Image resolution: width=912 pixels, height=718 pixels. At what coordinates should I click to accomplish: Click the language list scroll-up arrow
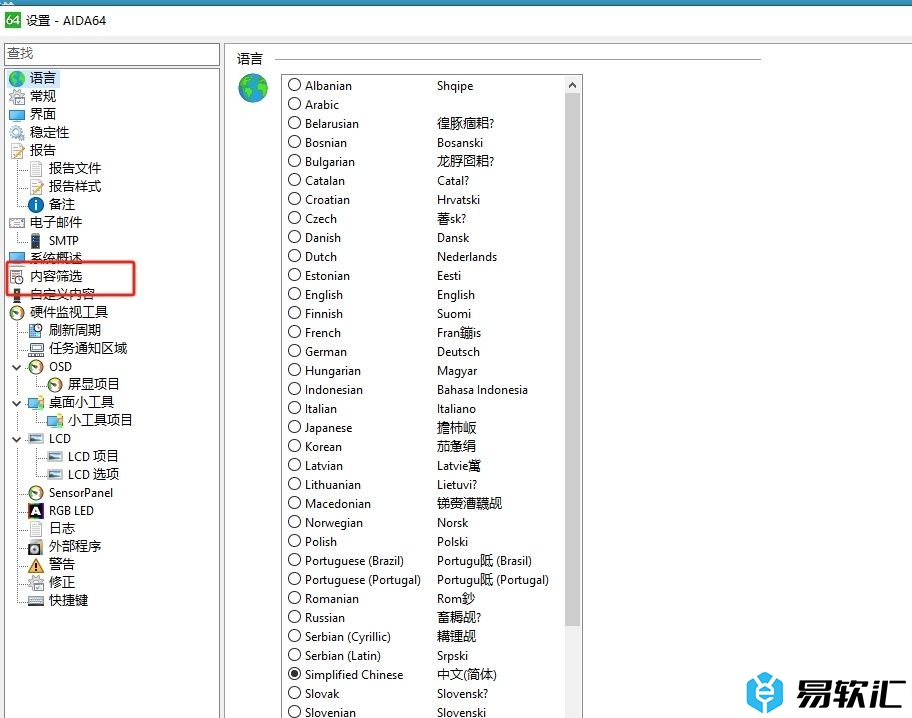pyautogui.click(x=572, y=86)
